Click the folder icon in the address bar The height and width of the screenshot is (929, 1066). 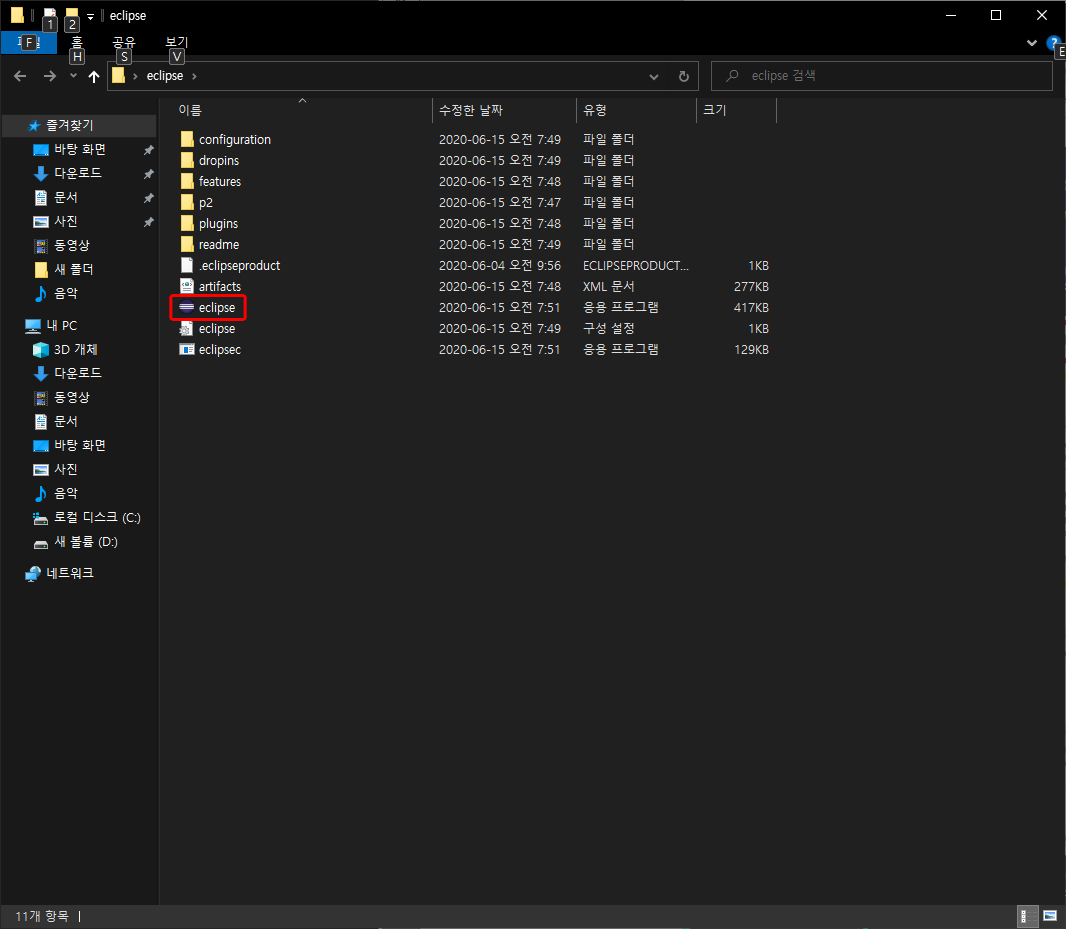pos(118,76)
